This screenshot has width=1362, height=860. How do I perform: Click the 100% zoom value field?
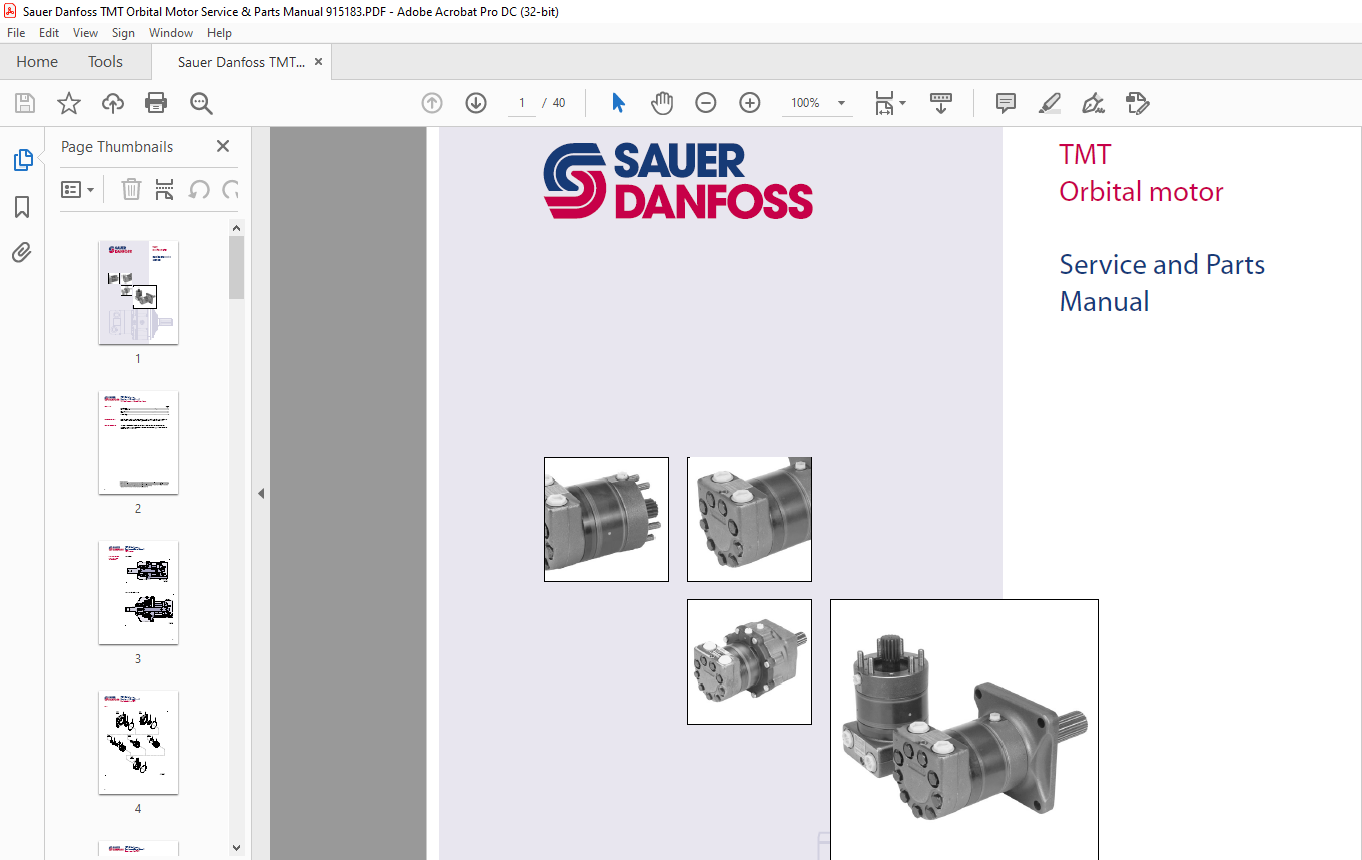click(x=806, y=103)
